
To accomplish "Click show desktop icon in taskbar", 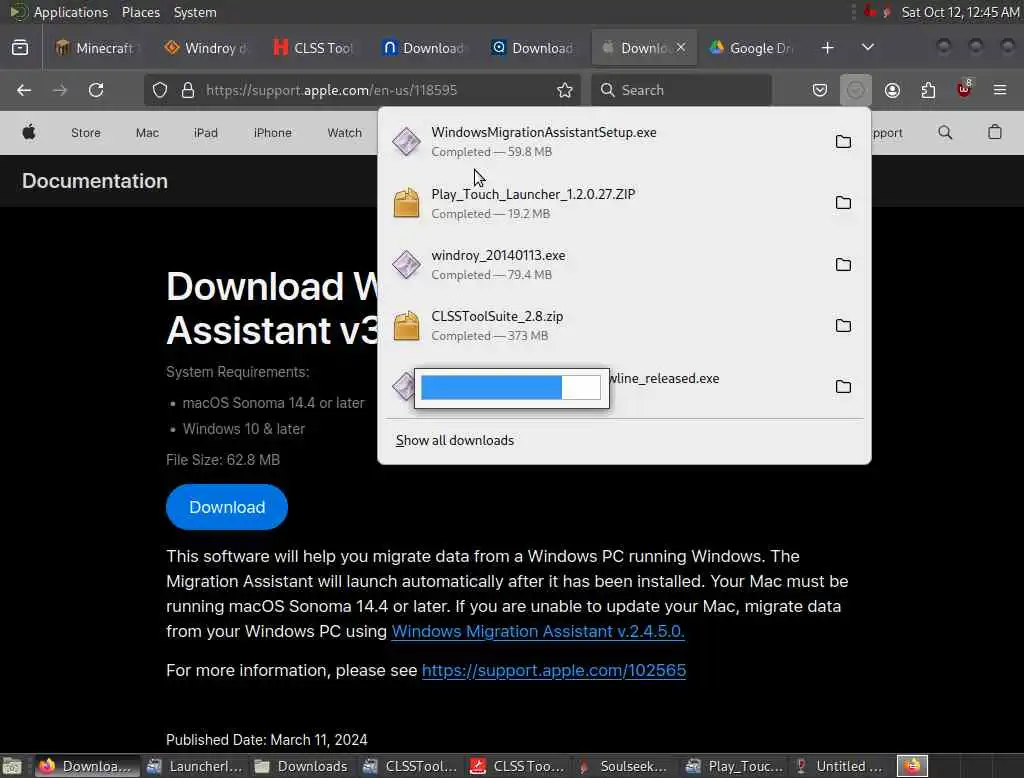I will [x=12, y=766].
